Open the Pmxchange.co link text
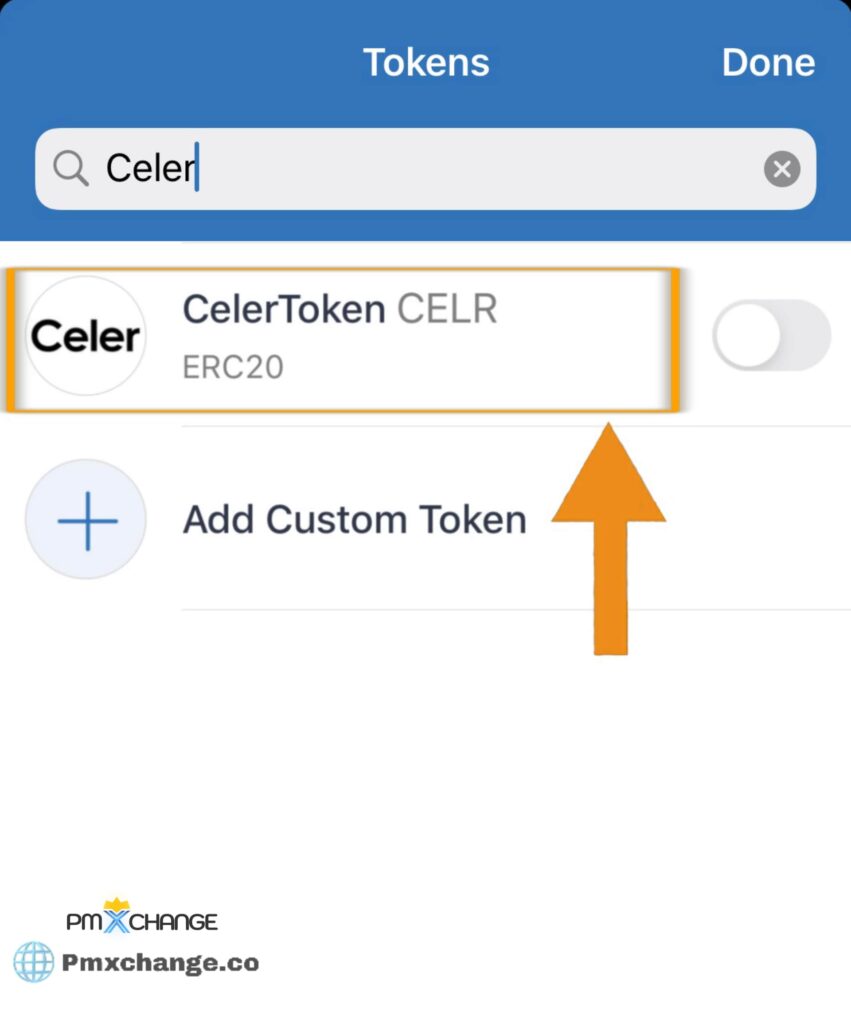 pos(161,963)
